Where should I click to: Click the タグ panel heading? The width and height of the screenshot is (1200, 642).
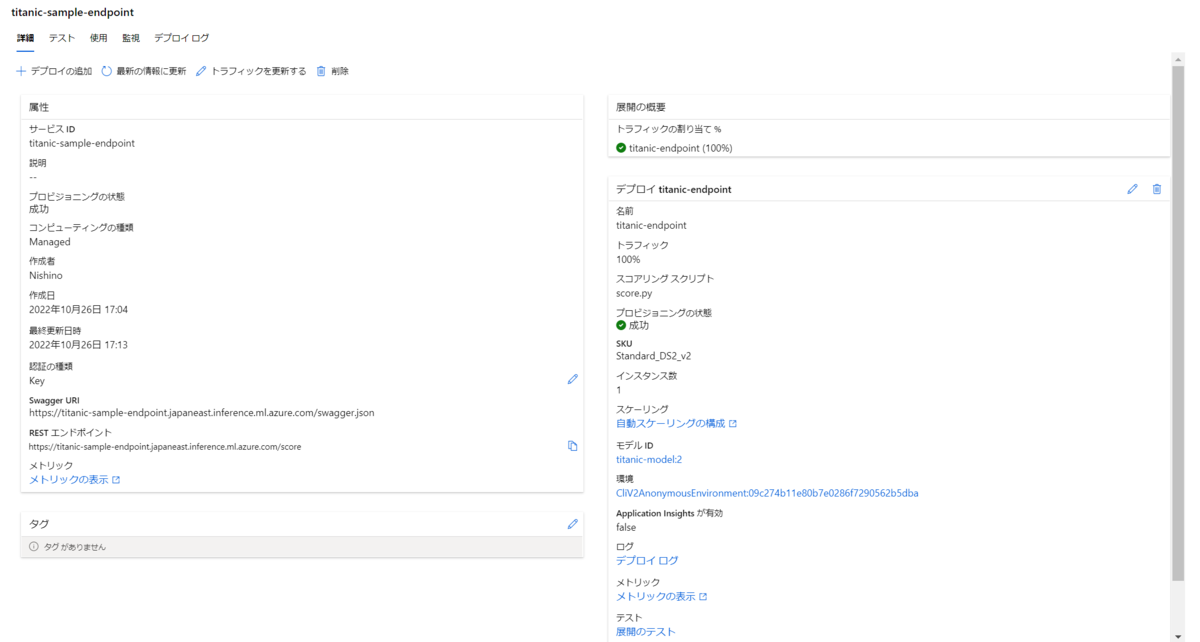(39, 524)
